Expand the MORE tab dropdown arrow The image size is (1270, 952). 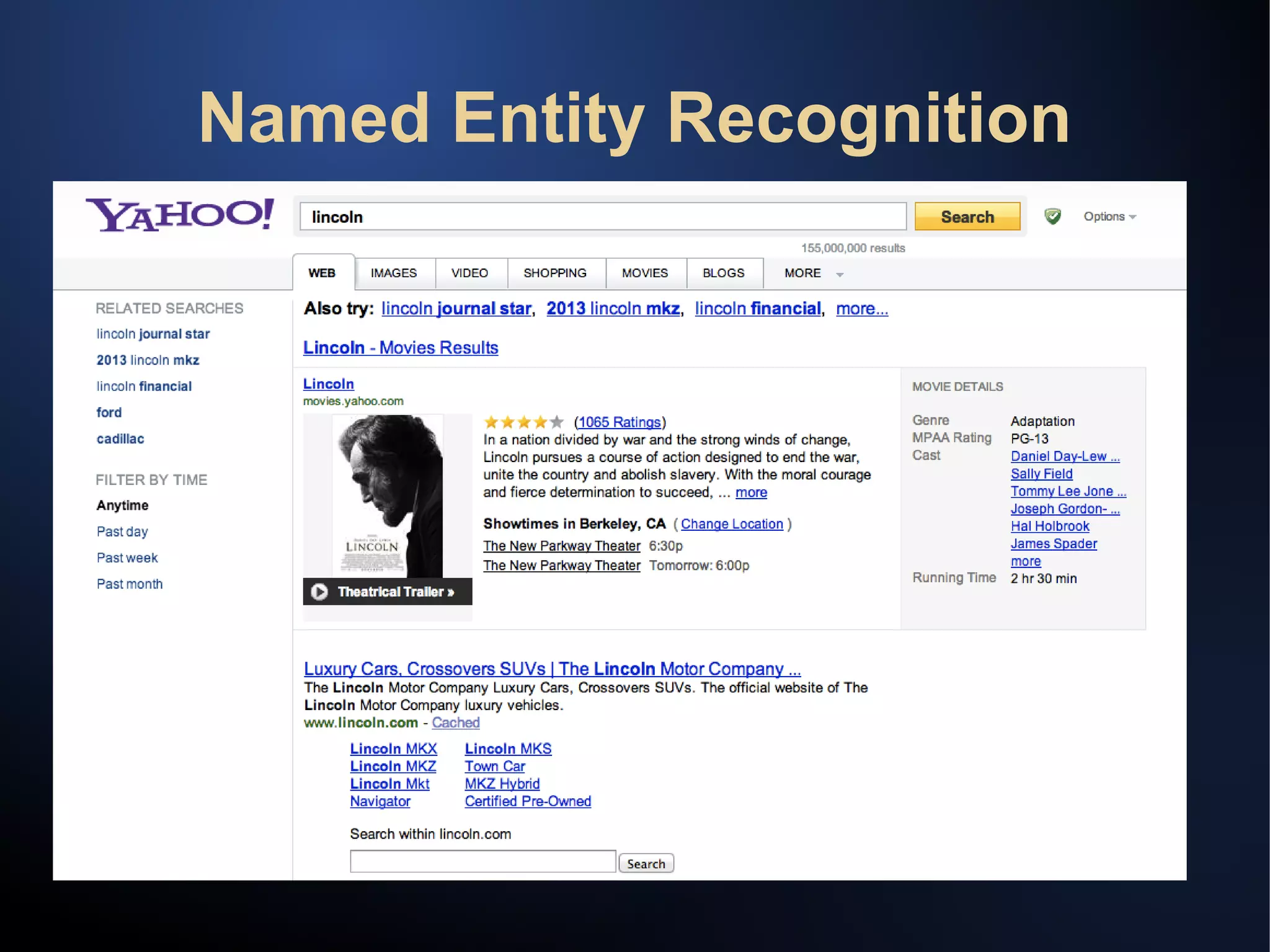(x=840, y=274)
